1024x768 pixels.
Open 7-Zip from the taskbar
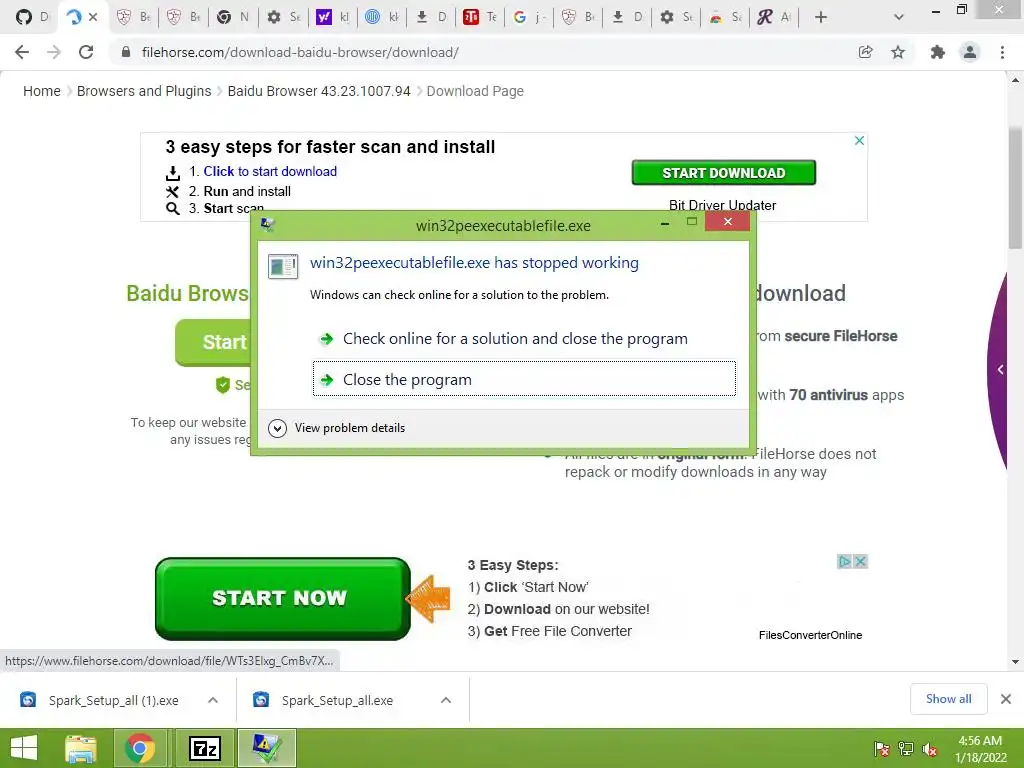click(204, 748)
